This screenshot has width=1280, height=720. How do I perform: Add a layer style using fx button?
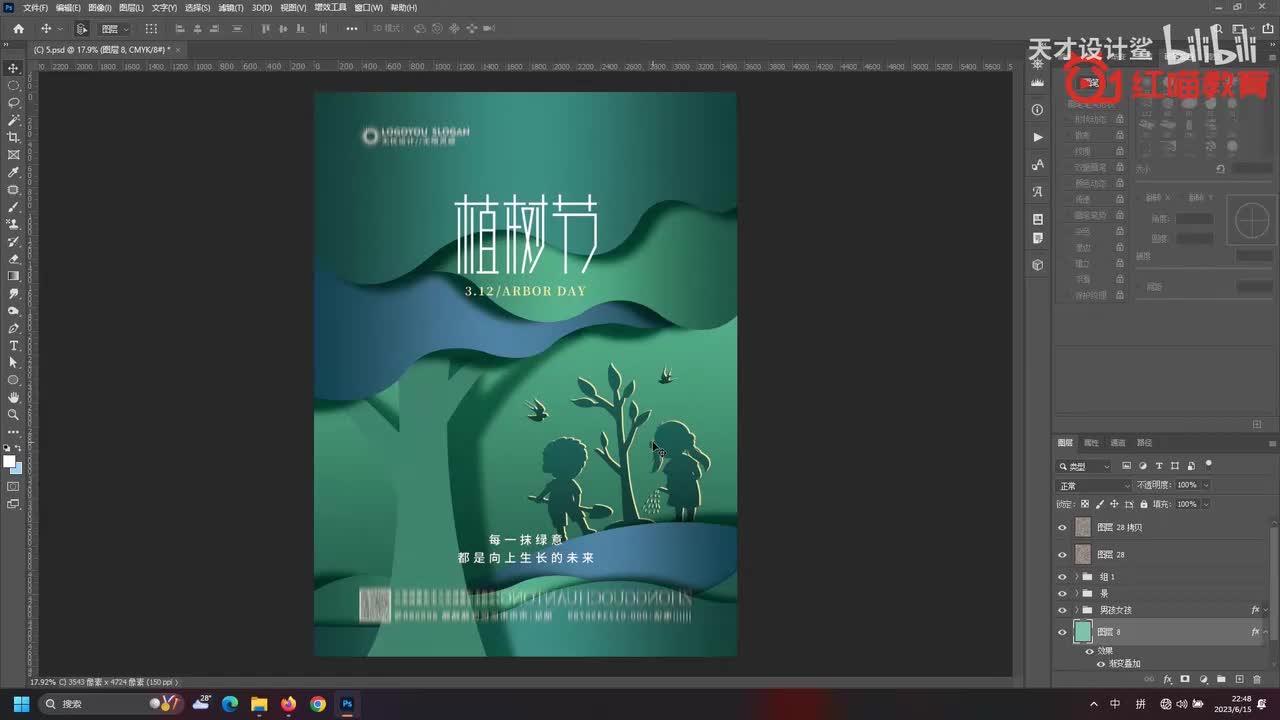coord(1167,680)
